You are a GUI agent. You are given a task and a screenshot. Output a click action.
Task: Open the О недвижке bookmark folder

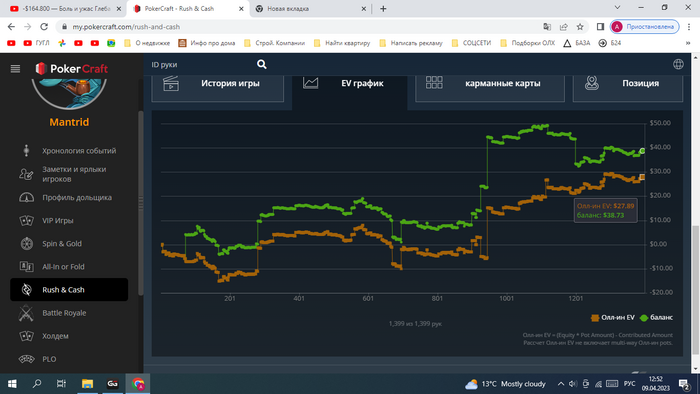(x=147, y=43)
